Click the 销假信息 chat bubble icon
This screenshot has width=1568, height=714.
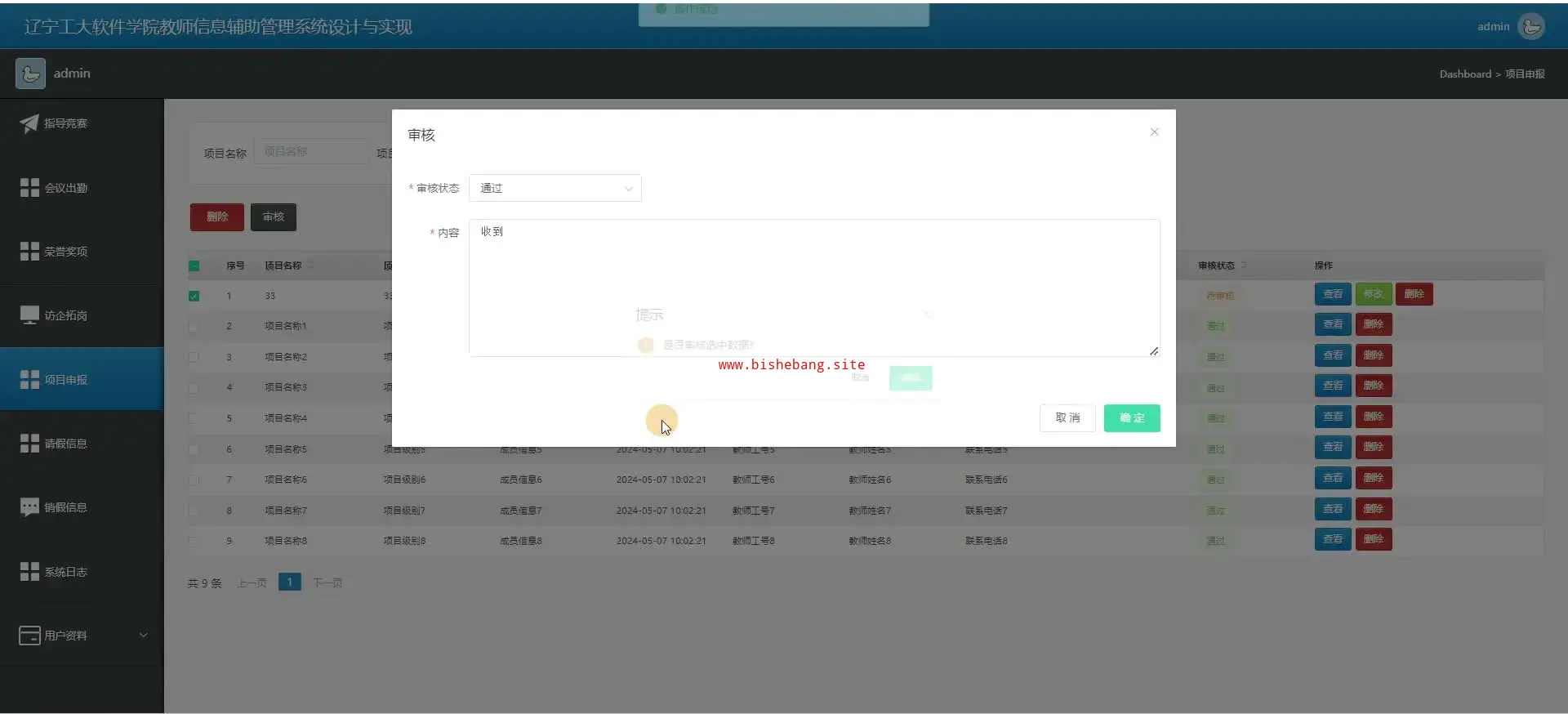tap(29, 507)
